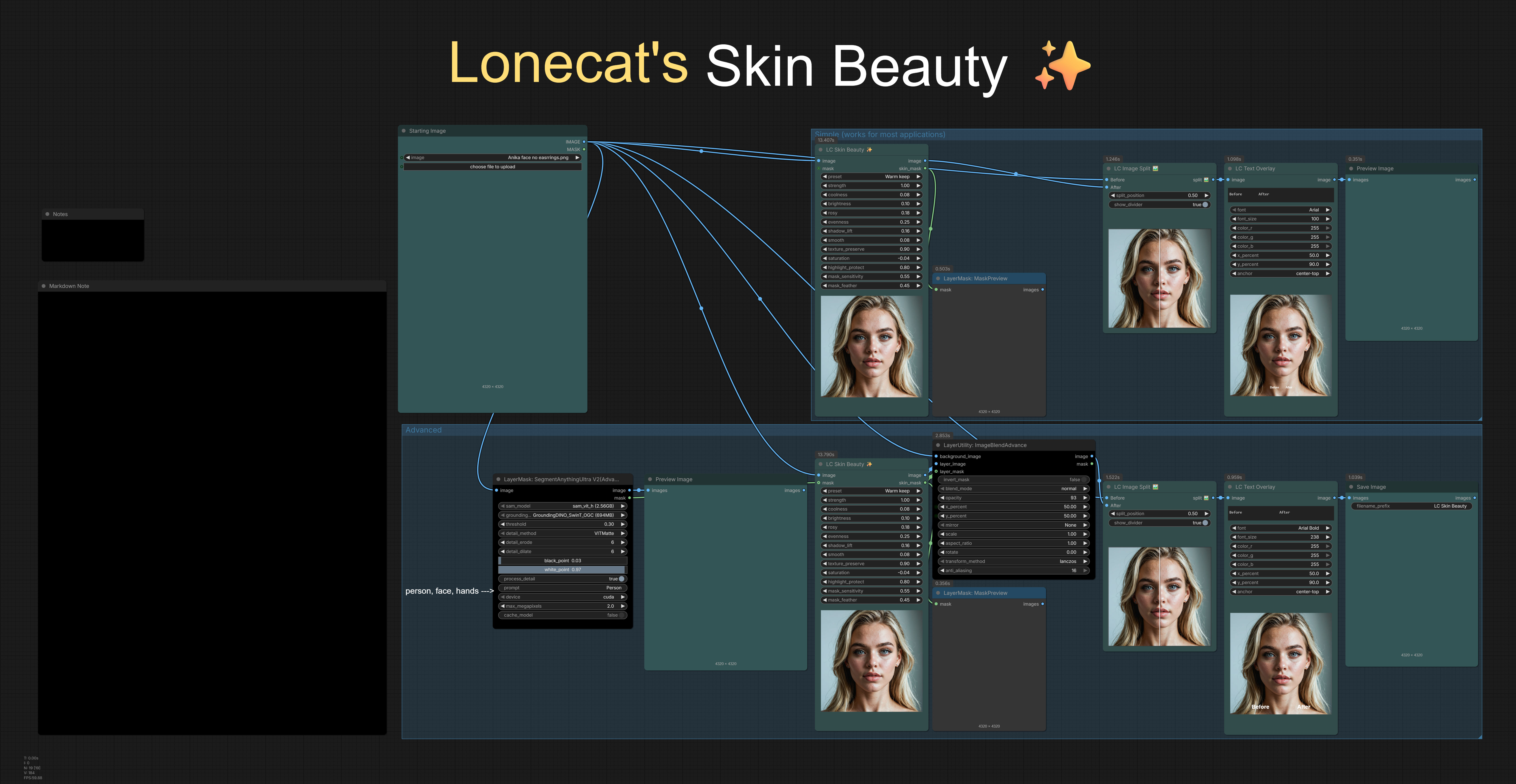The height and width of the screenshot is (784, 1516).
Task: Collapse LC Text Overlay node in Advanced group
Action: pos(1230,487)
